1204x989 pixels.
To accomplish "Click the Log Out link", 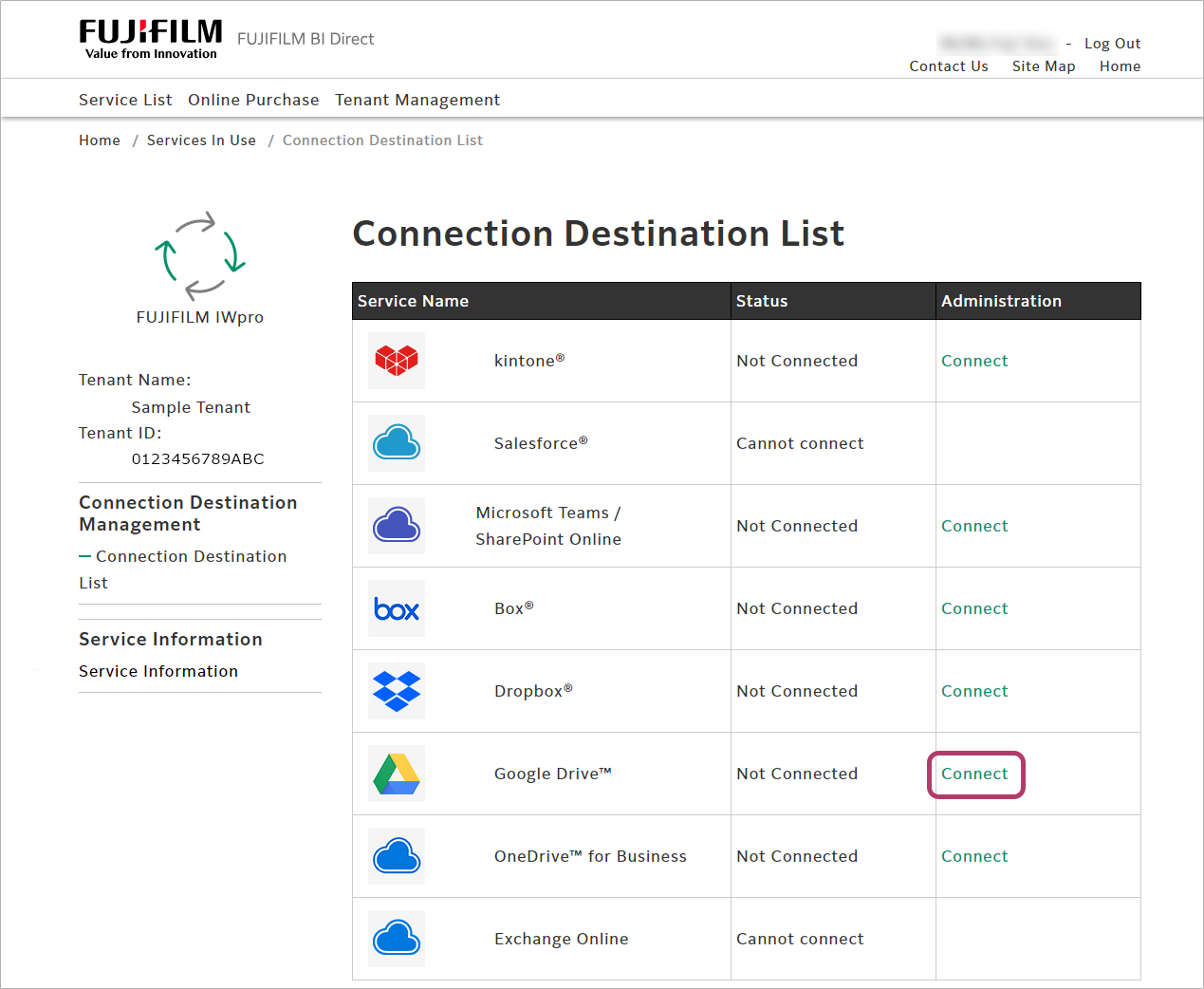I will point(1112,44).
